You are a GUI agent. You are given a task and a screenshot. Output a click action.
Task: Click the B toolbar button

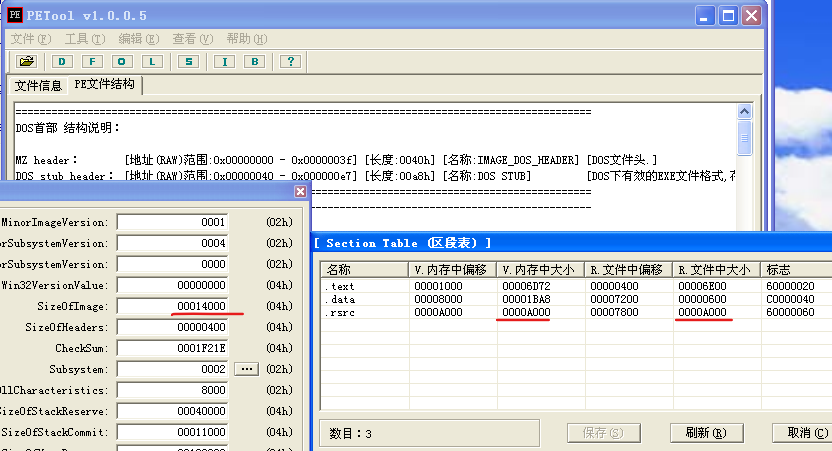click(255, 62)
